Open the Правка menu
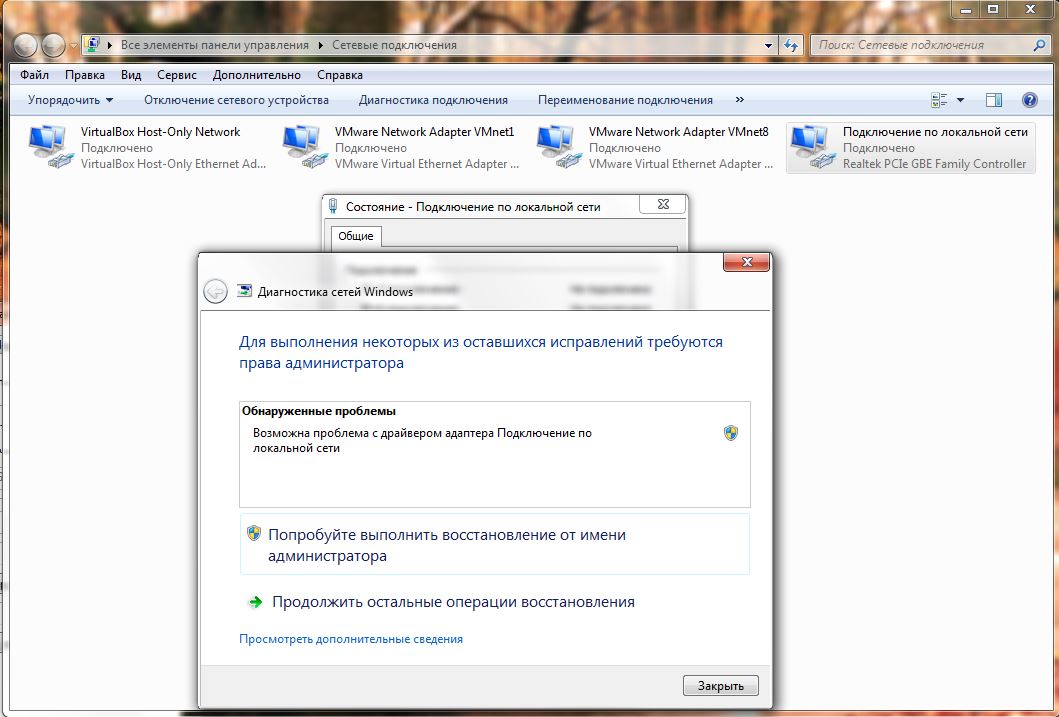 click(85, 75)
